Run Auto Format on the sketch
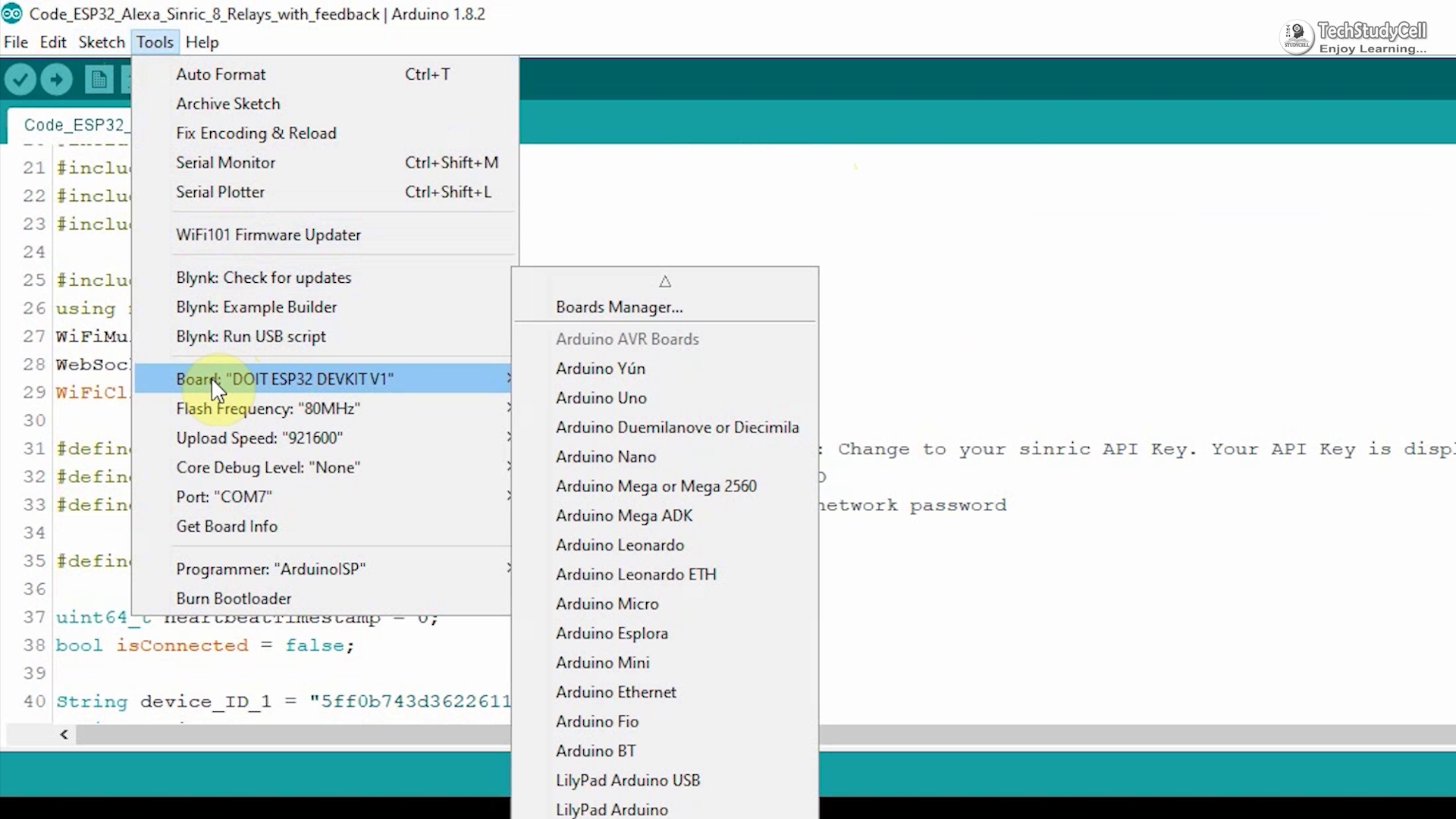1456x819 pixels. tap(221, 74)
